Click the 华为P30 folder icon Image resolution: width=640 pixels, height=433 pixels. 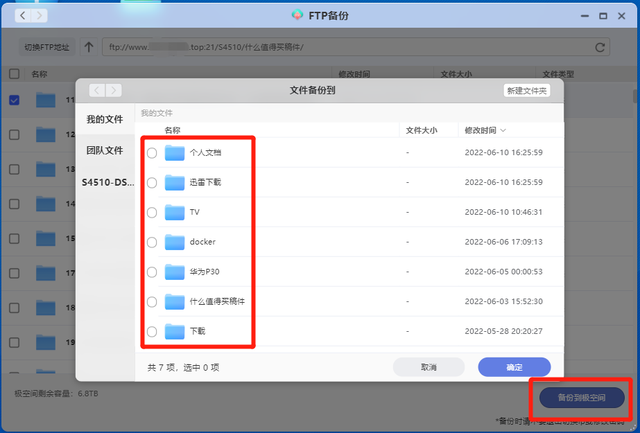(175, 272)
